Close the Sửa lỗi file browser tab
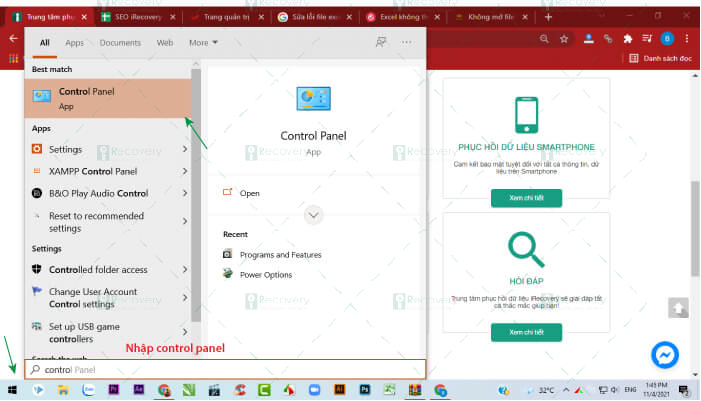 (349, 17)
